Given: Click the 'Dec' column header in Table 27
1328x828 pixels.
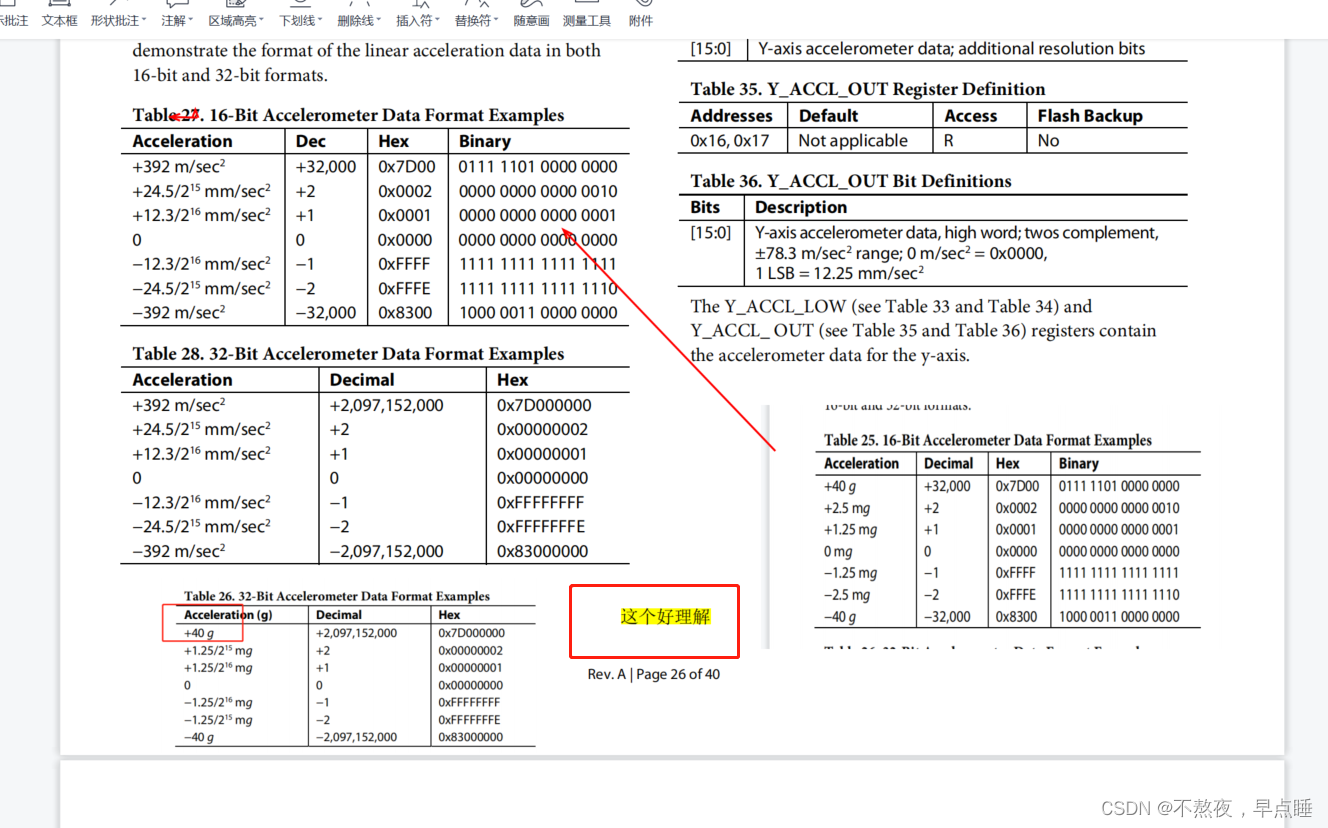Looking at the screenshot, I should [311, 141].
